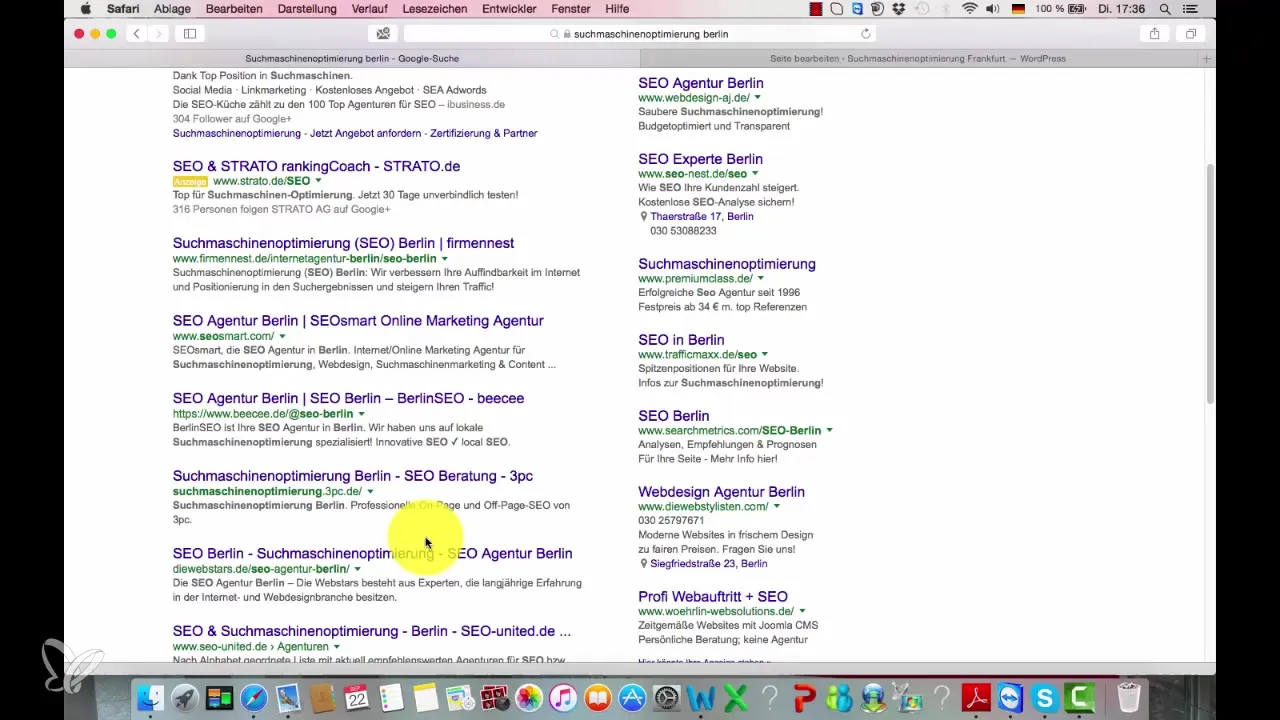Screen dimensions: 1280x720
Task: Open SEO & STRATO rankingCoach result
Action: pyautogui.click(x=316, y=166)
